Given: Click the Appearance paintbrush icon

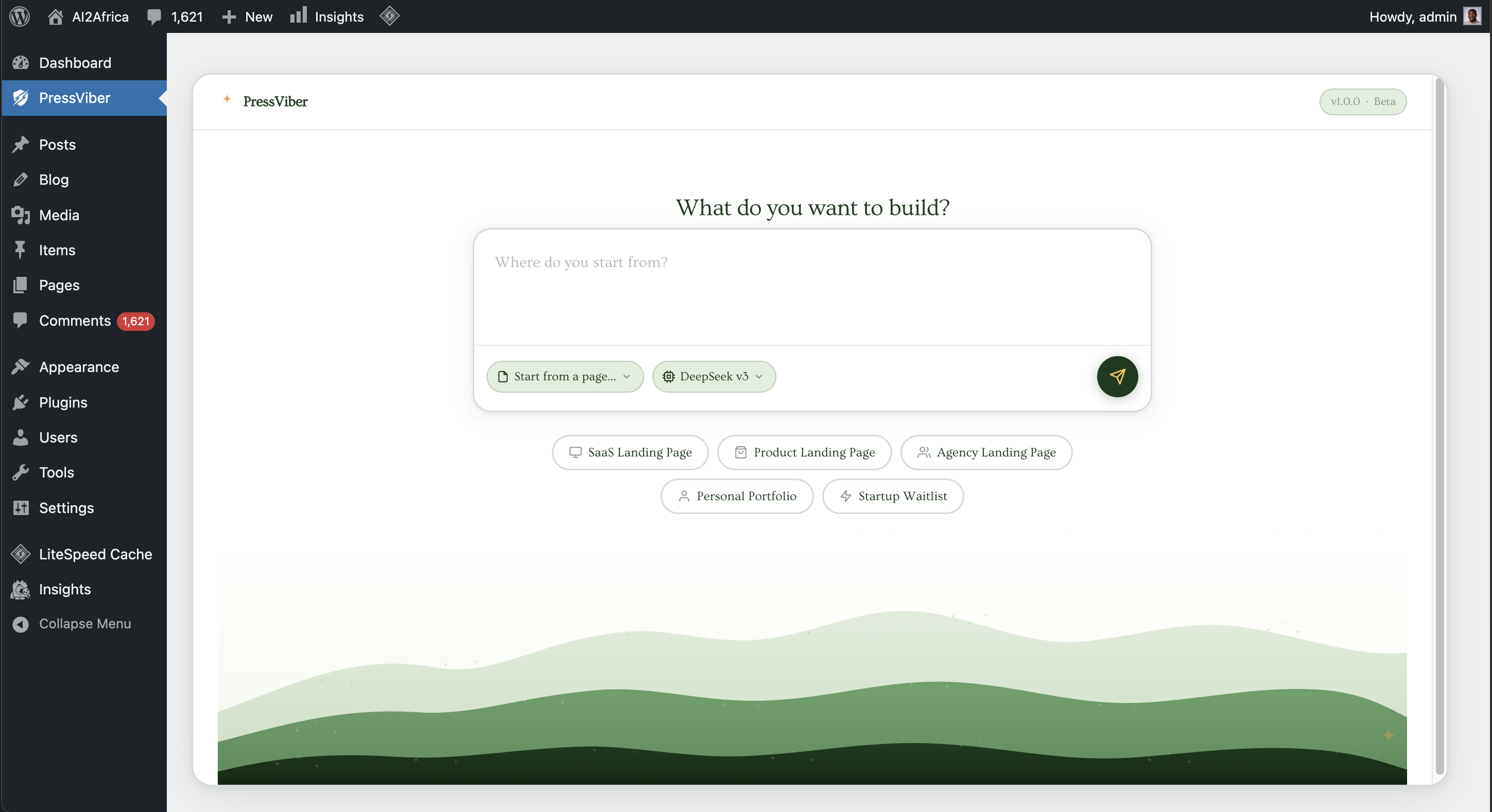Looking at the screenshot, I should click(x=20, y=366).
